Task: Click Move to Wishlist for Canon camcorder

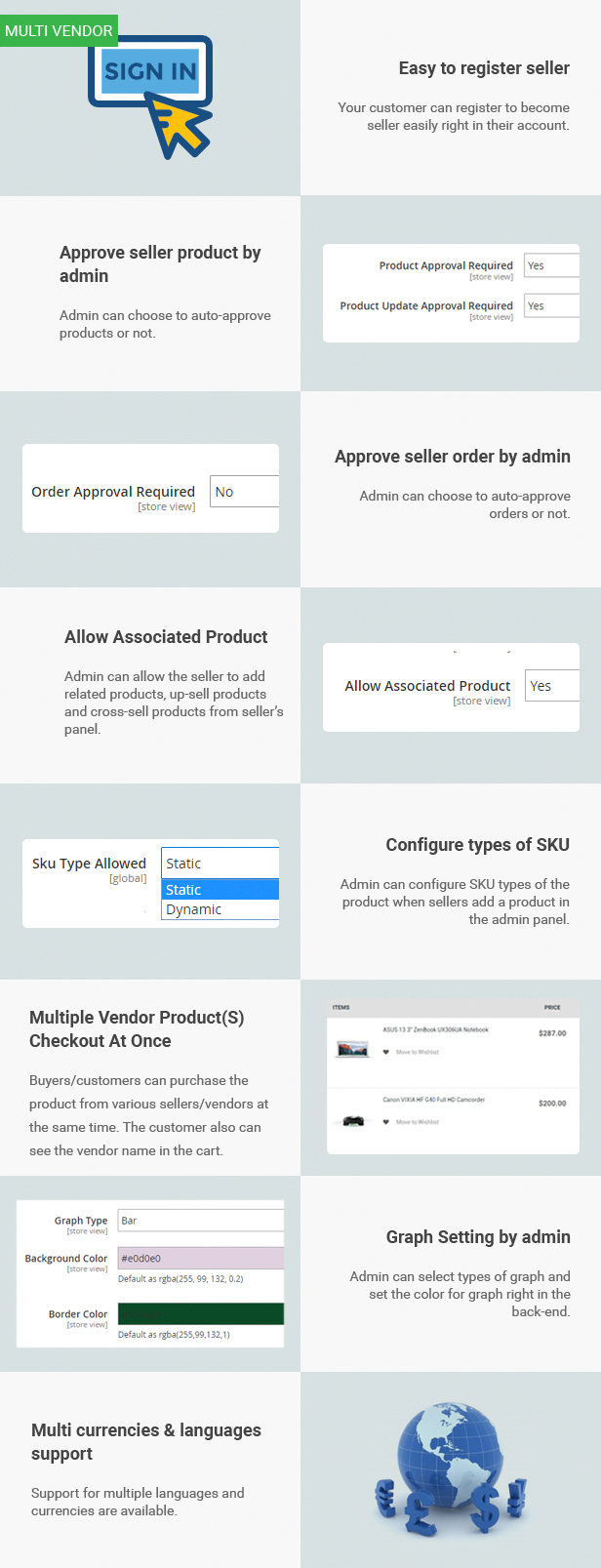Action: 418,1122
